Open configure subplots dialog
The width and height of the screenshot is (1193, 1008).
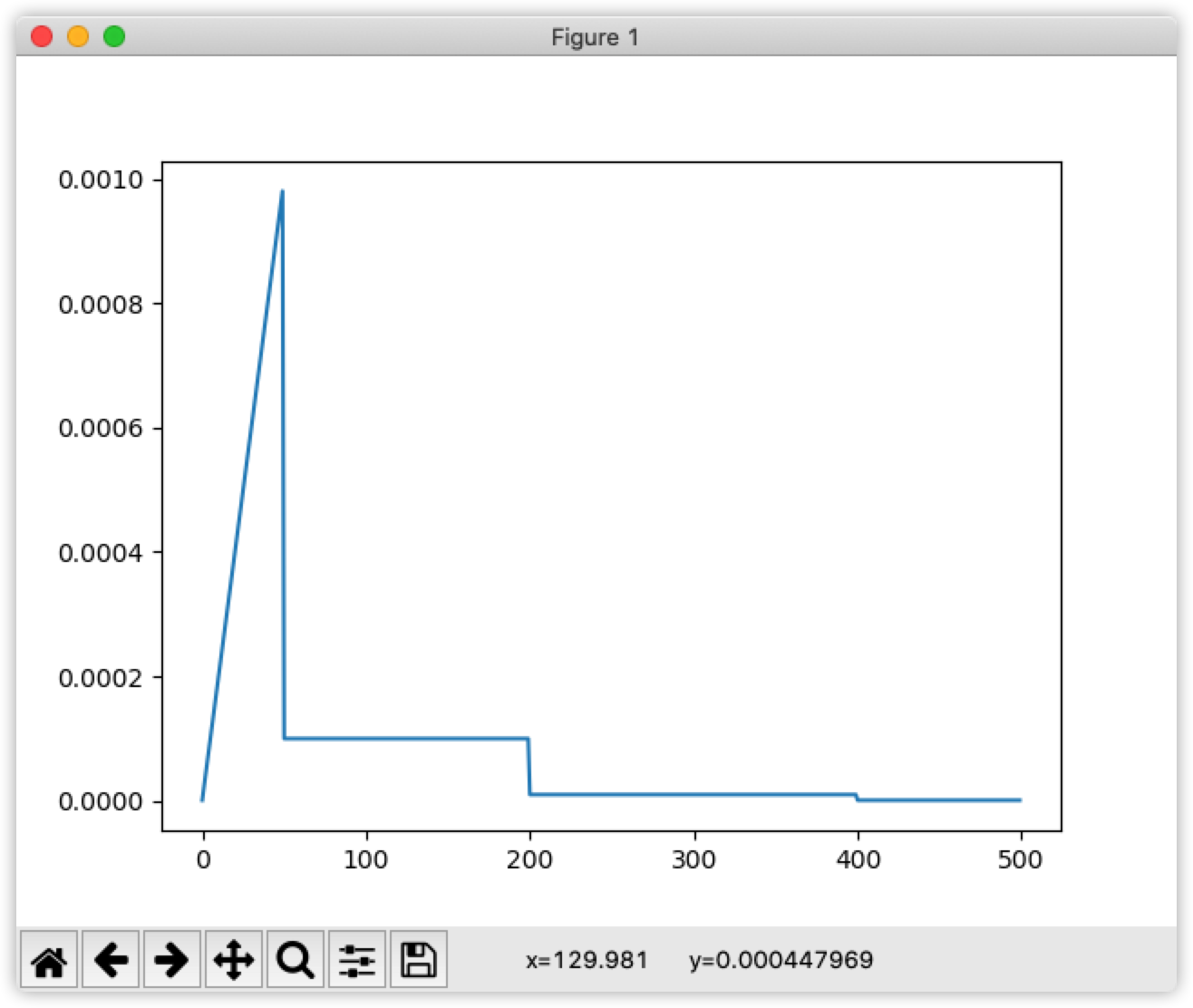point(357,959)
